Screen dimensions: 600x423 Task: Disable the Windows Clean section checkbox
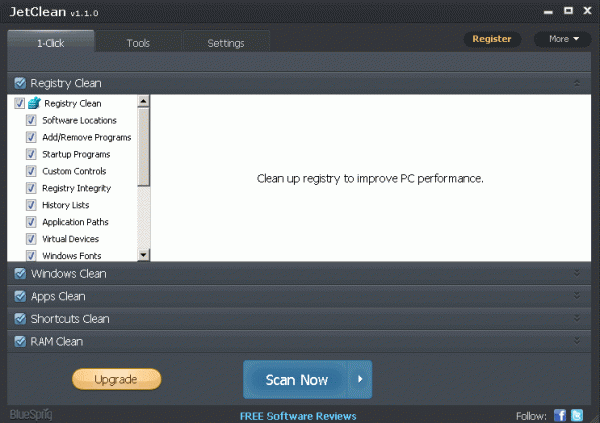20,273
